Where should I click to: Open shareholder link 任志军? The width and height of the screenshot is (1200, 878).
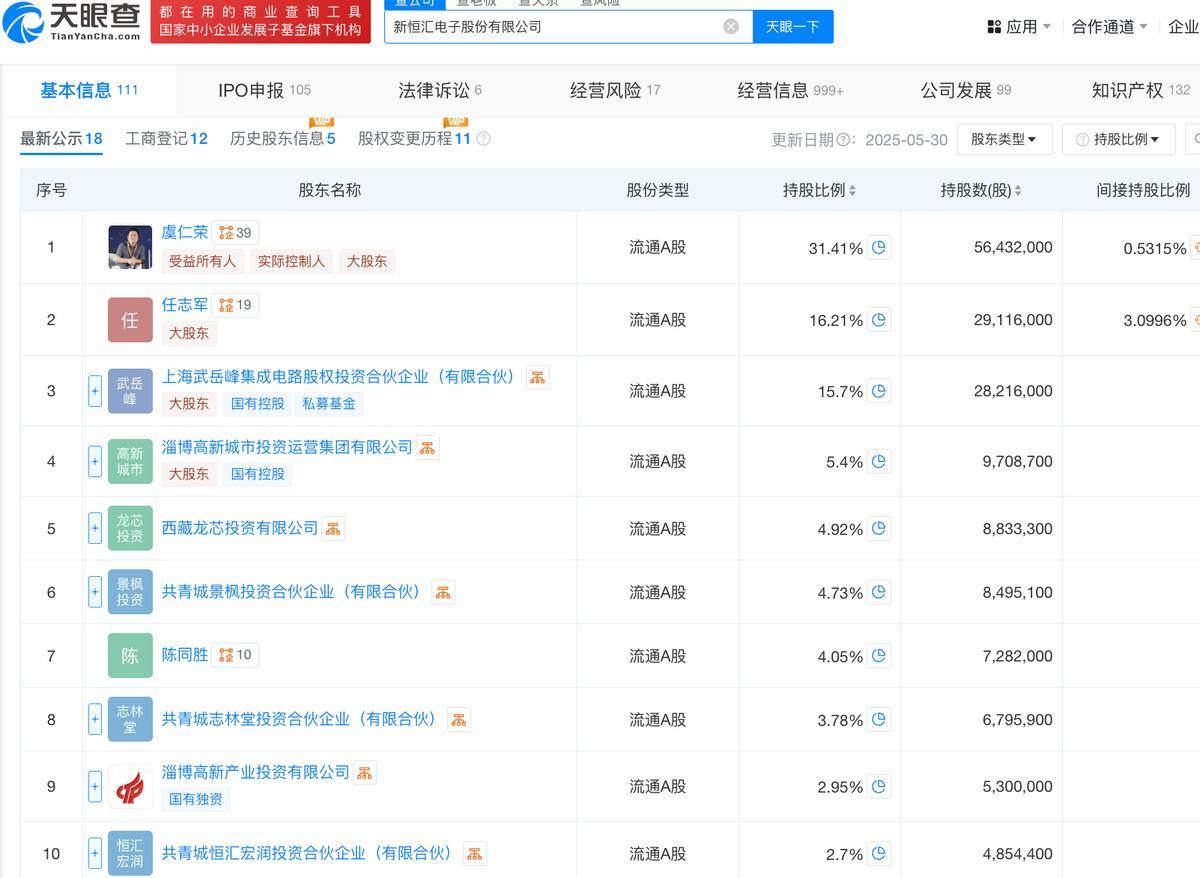point(185,304)
